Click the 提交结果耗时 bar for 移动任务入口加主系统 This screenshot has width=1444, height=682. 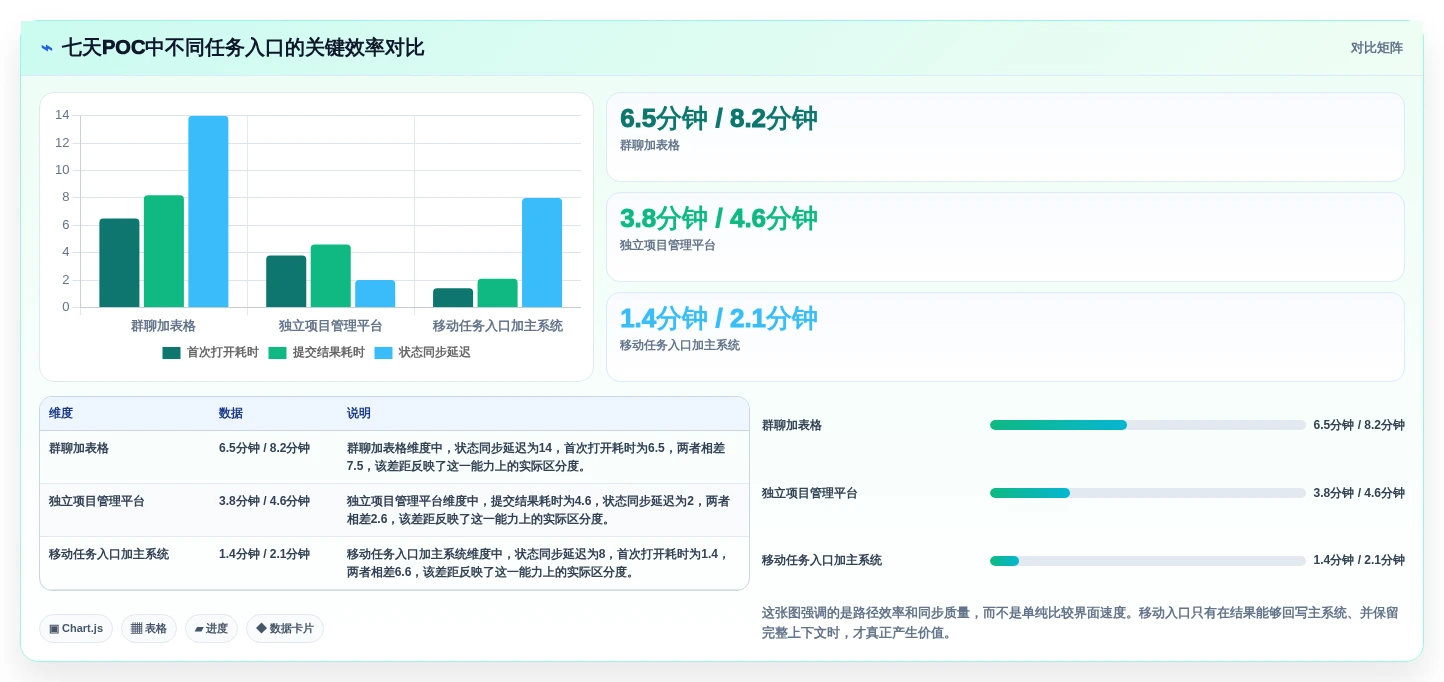498,293
